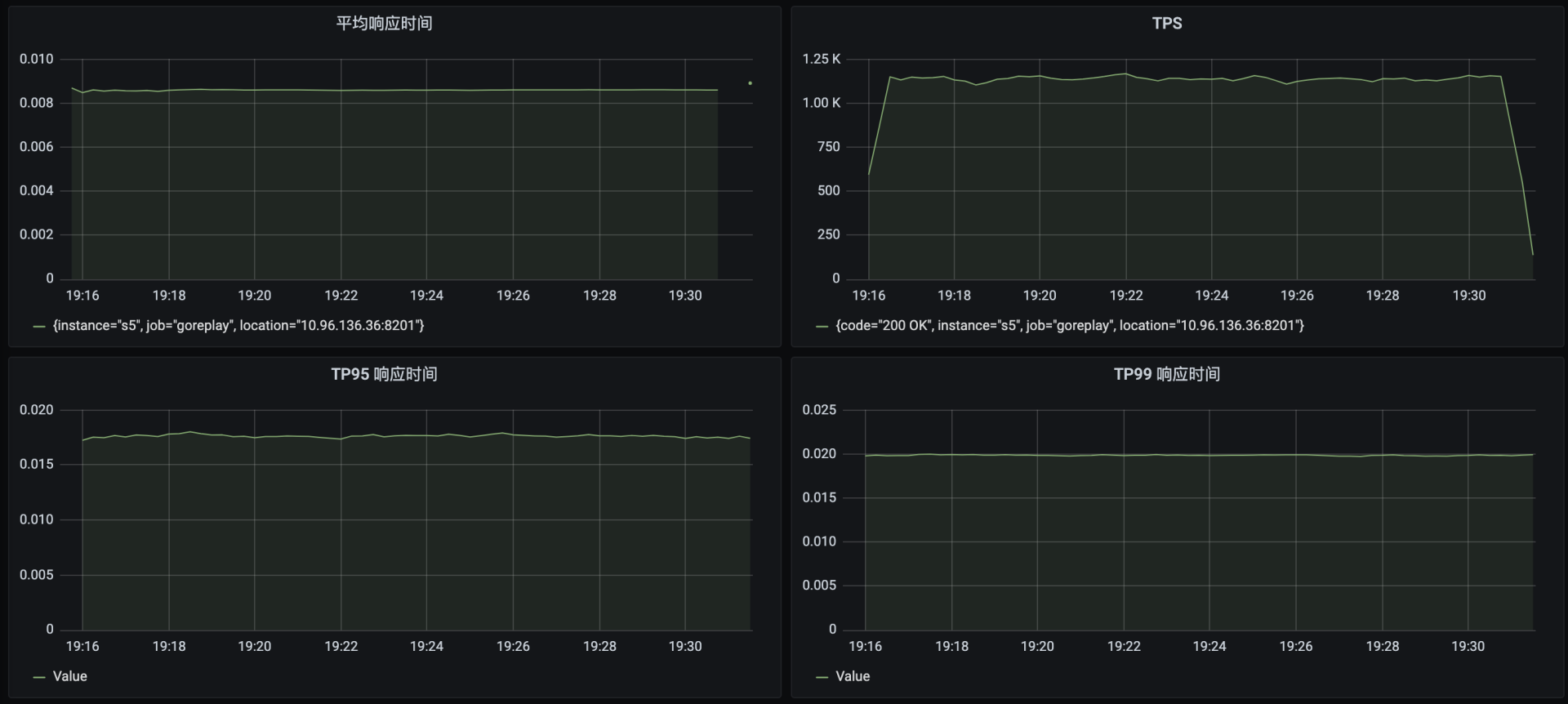The width and height of the screenshot is (1568, 704).
Task: Click the 19:30 x-axis label in TP95 panel
Action: 685,647
